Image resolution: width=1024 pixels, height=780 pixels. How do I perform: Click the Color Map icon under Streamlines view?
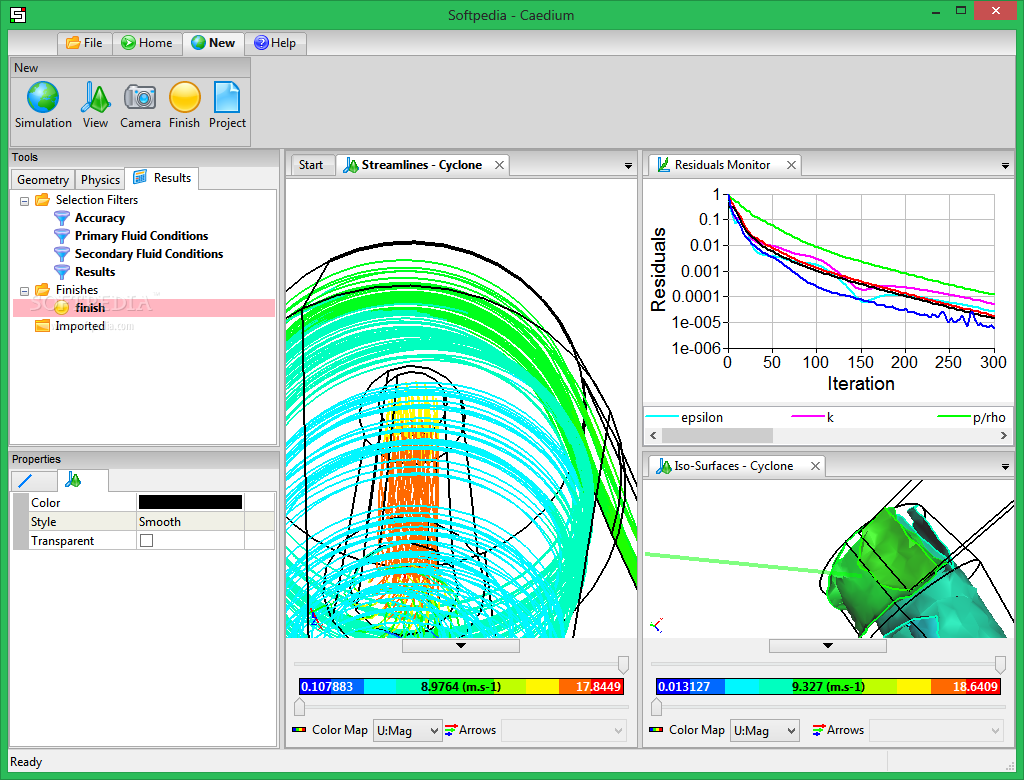click(299, 730)
